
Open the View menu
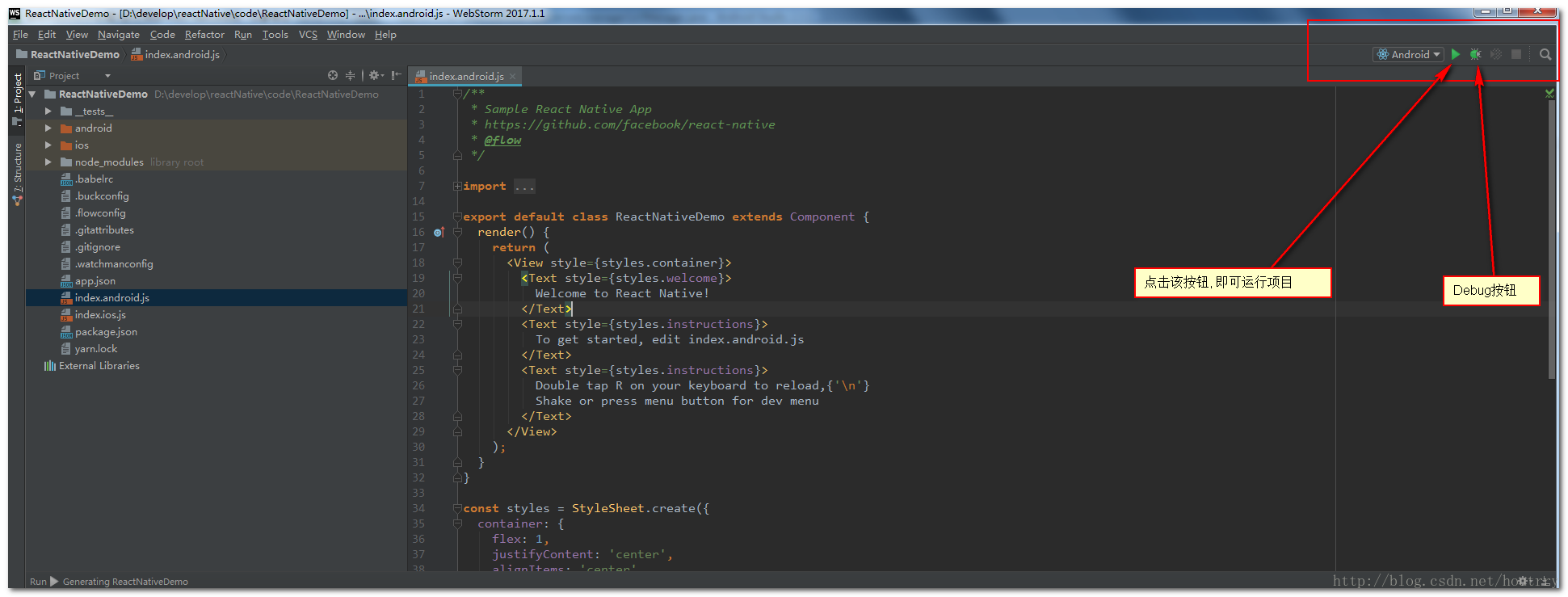click(77, 35)
